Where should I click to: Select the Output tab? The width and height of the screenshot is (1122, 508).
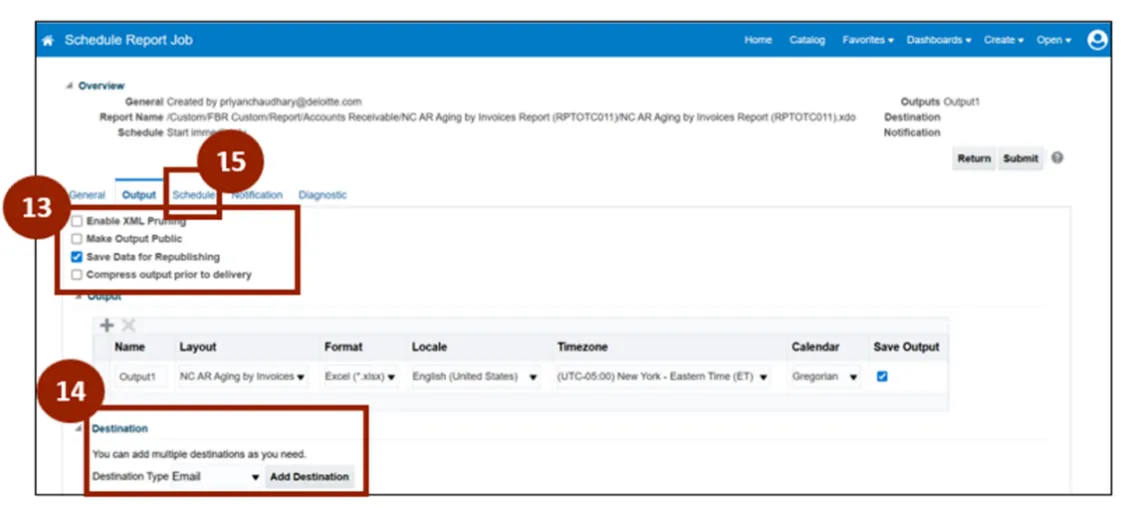coord(139,195)
